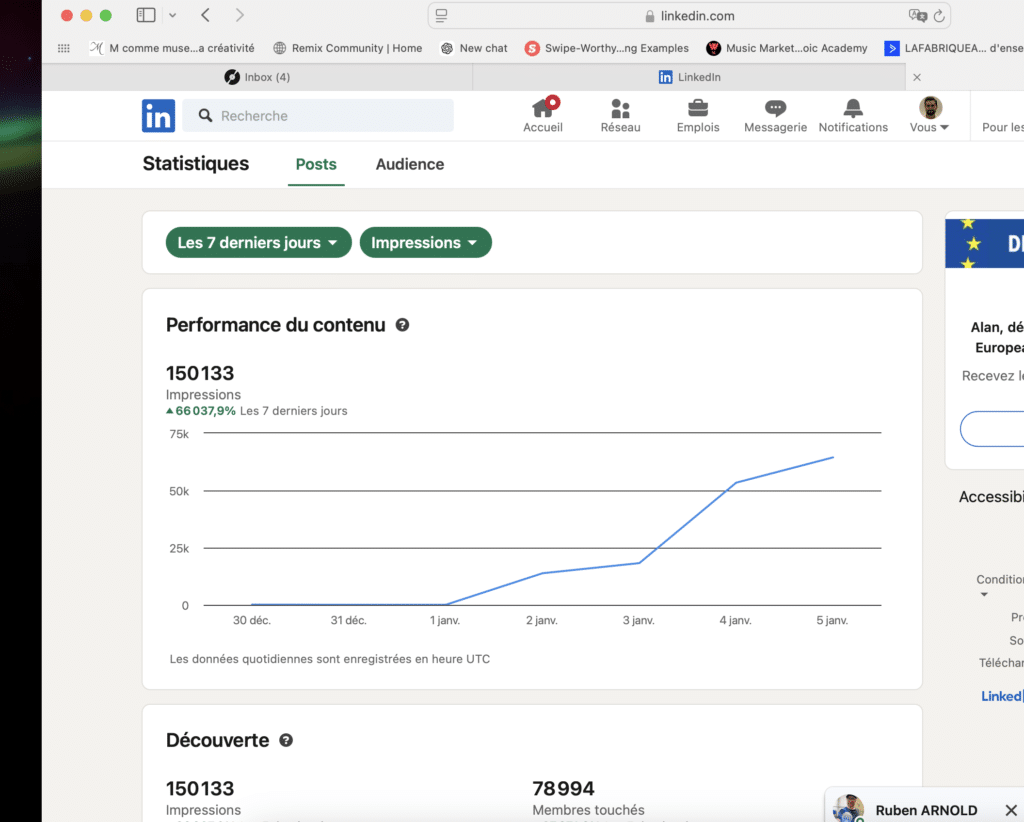1024x822 pixels.
Task: Click the page reload icon in address bar
Action: tap(938, 16)
